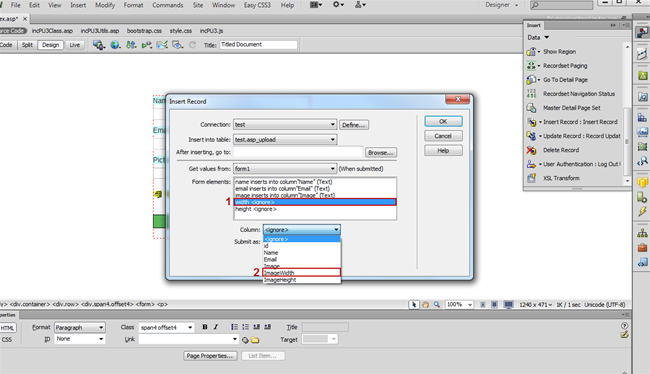The image size is (650, 374).
Task: Click the Page Properties... button
Action: coord(210,356)
